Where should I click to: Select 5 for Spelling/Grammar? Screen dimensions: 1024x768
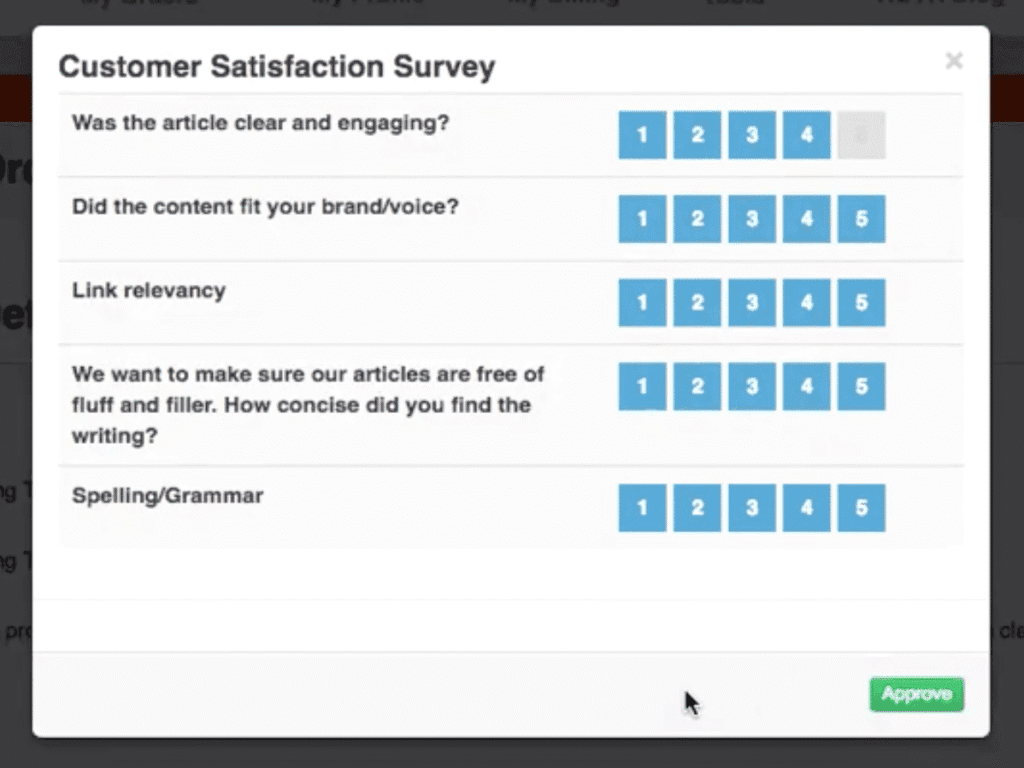pyautogui.click(x=861, y=508)
